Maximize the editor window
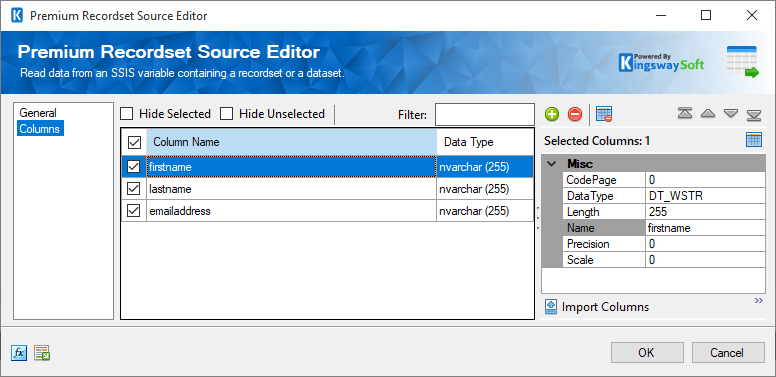This screenshot has height=377, width=776. (x=706, y=15)
